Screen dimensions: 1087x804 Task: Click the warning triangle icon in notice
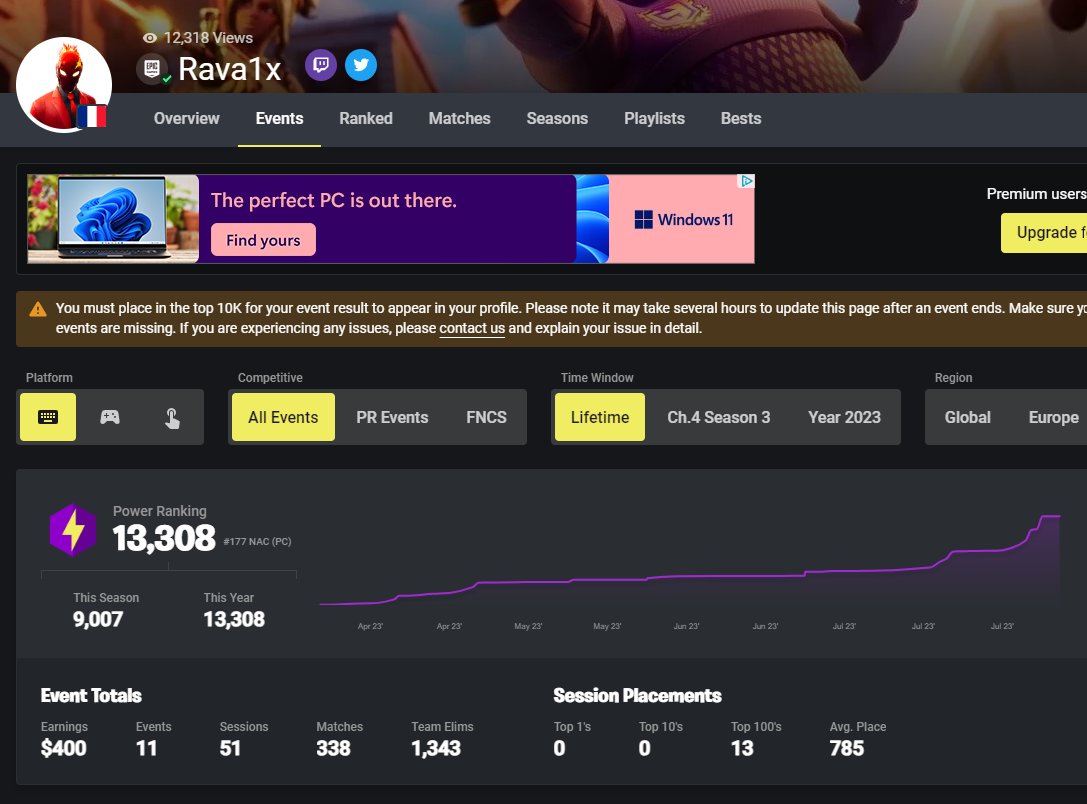pos(38,309)
